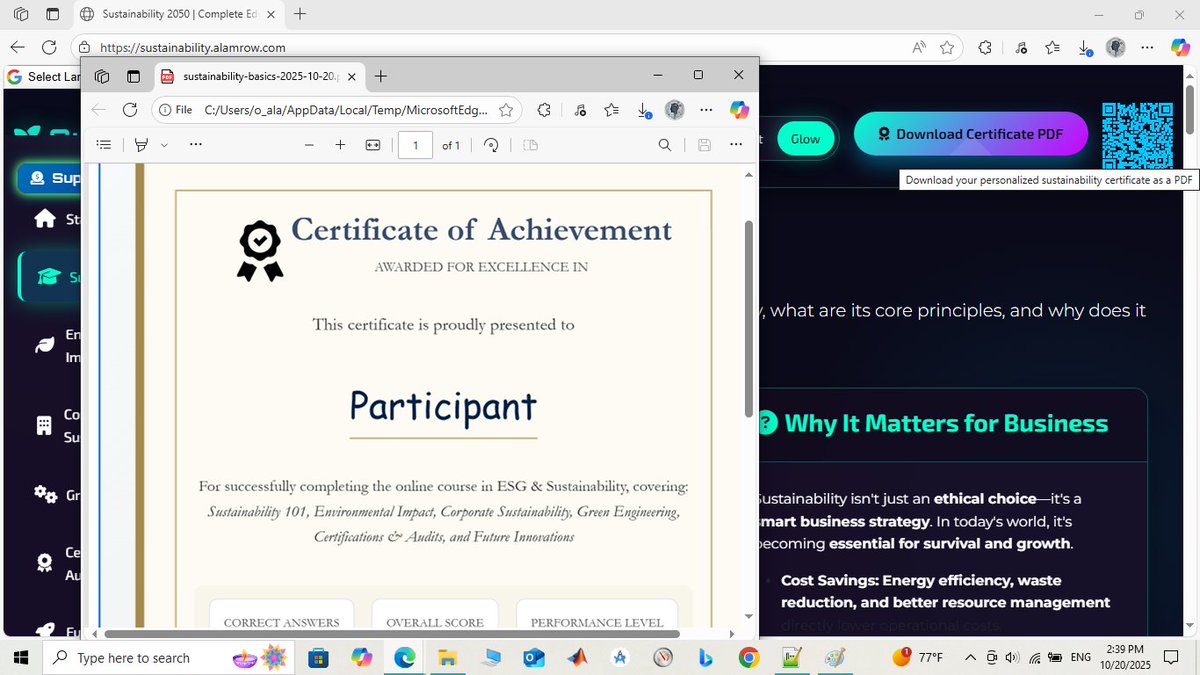Image resolution: width=1200 pixels, height=675 pixels.
Task: Click the PDF horizontal scrollbar thumb
Action: click(392, 634)
